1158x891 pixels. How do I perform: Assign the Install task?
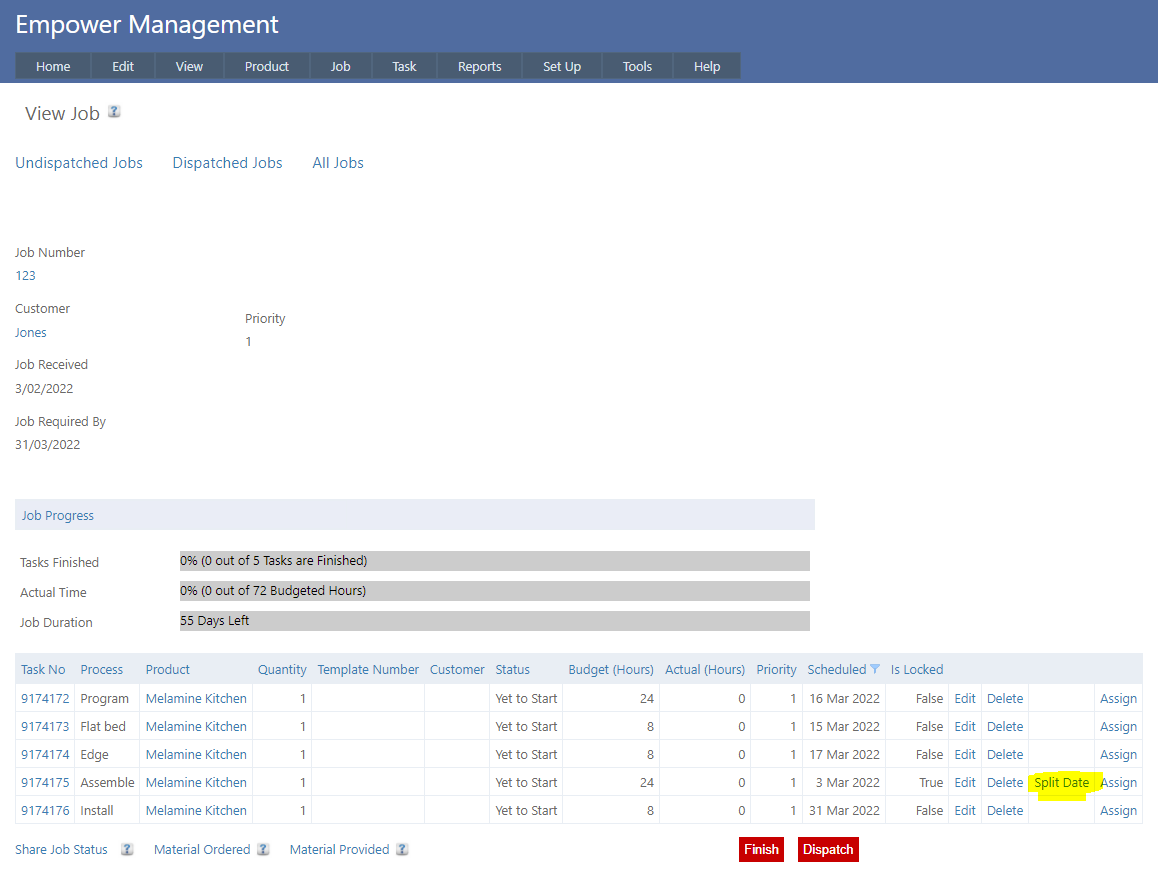pyautogui.click(x=1118, y=811)
